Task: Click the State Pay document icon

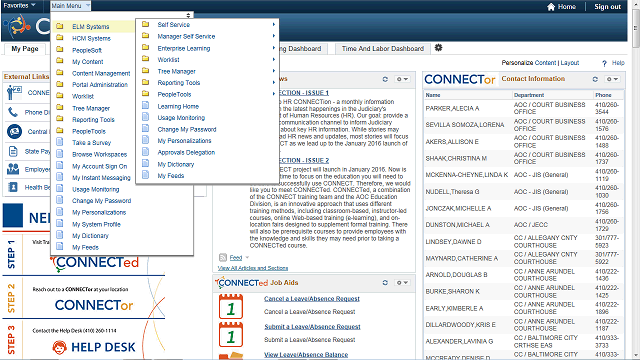Action: (x=13, y=151)
